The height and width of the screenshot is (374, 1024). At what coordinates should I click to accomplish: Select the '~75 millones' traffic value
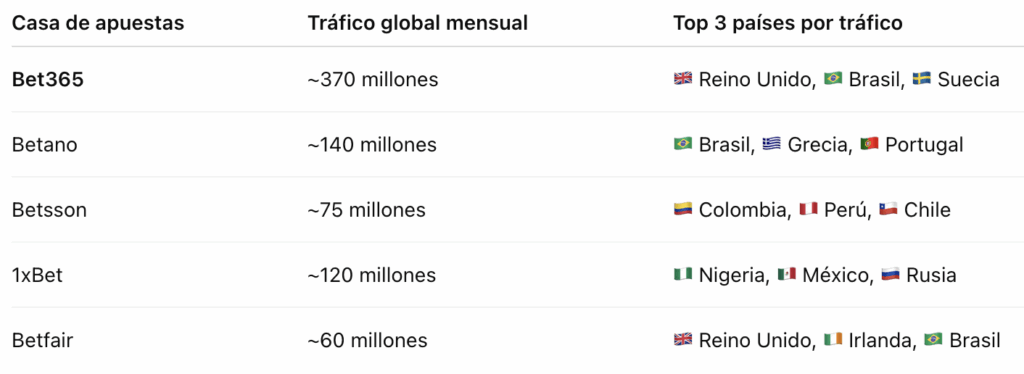click(x=366, y=210)
